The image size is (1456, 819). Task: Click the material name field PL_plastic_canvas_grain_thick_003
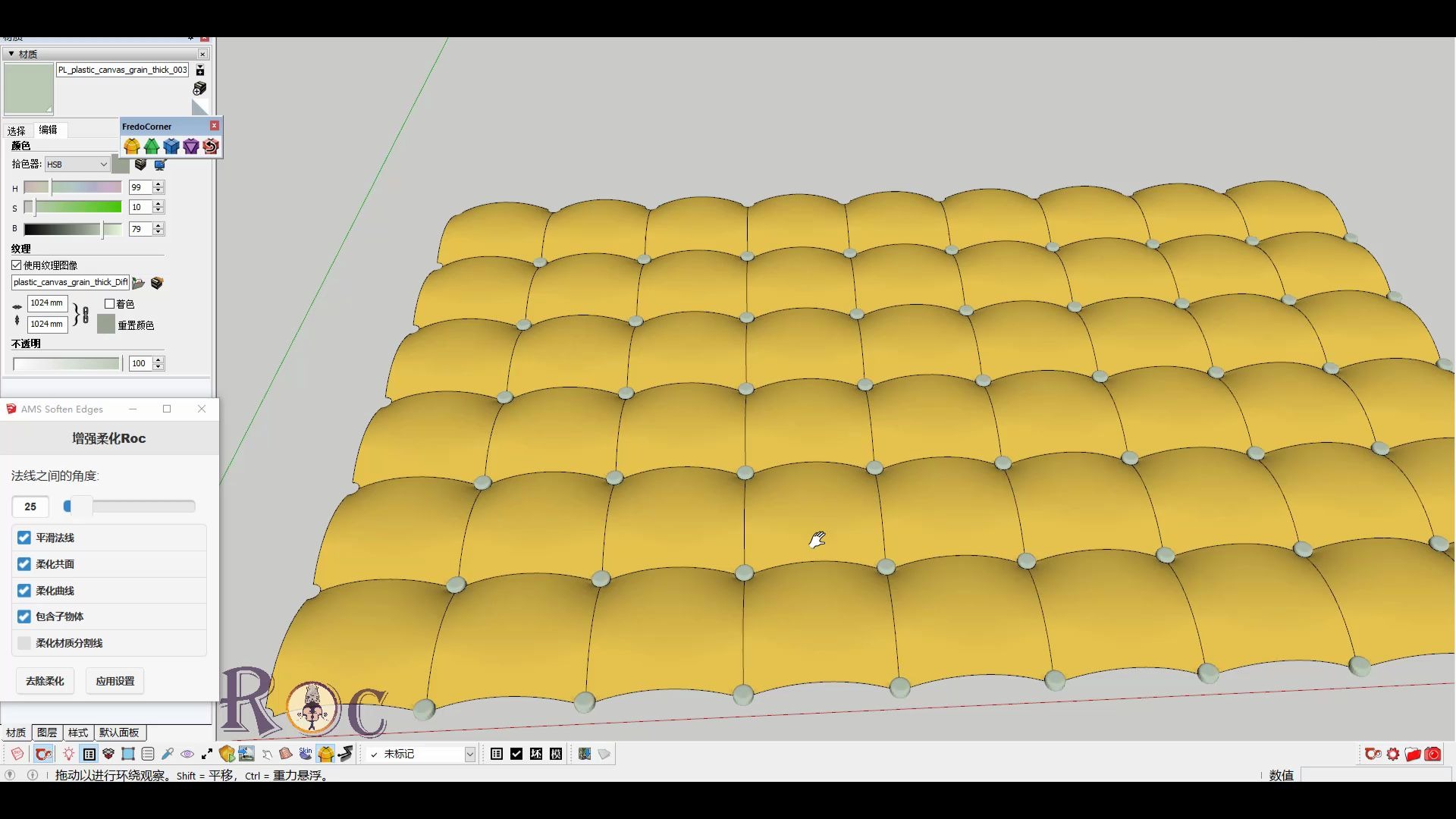point(123,70)
